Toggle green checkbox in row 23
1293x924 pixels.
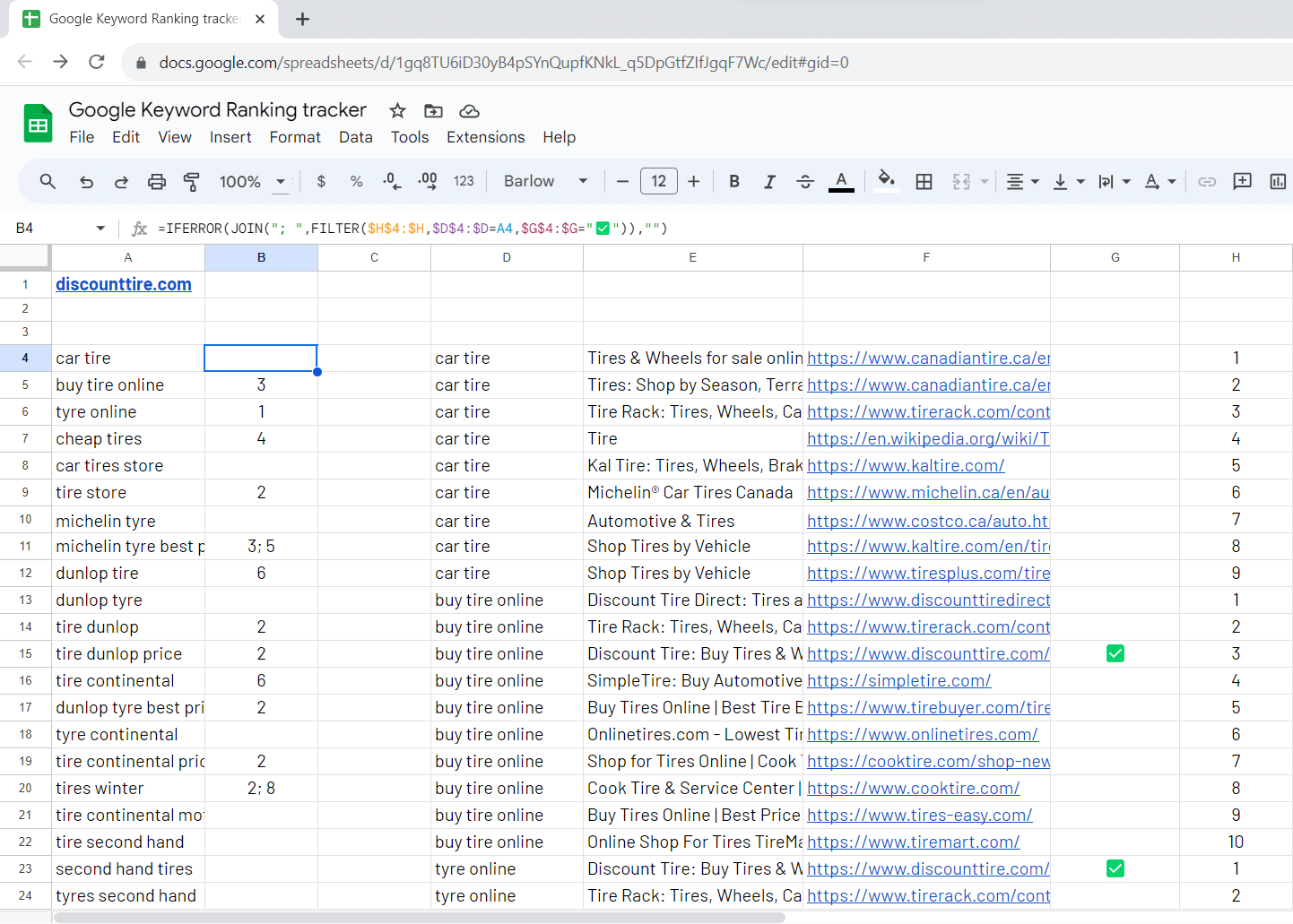point(1115,869)
